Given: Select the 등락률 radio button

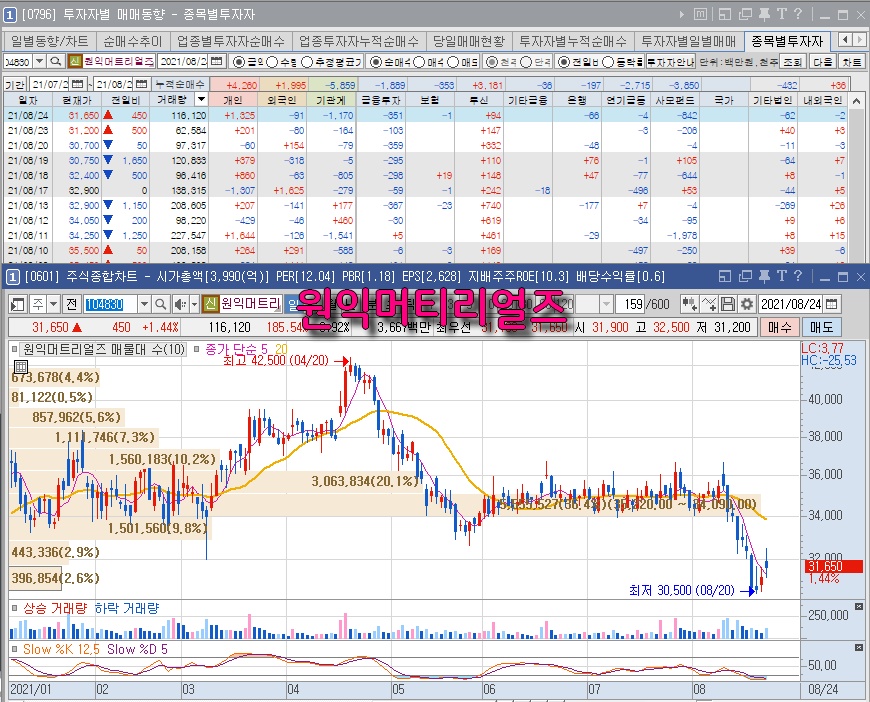Looking at the screenshot, I should [608, 62].
